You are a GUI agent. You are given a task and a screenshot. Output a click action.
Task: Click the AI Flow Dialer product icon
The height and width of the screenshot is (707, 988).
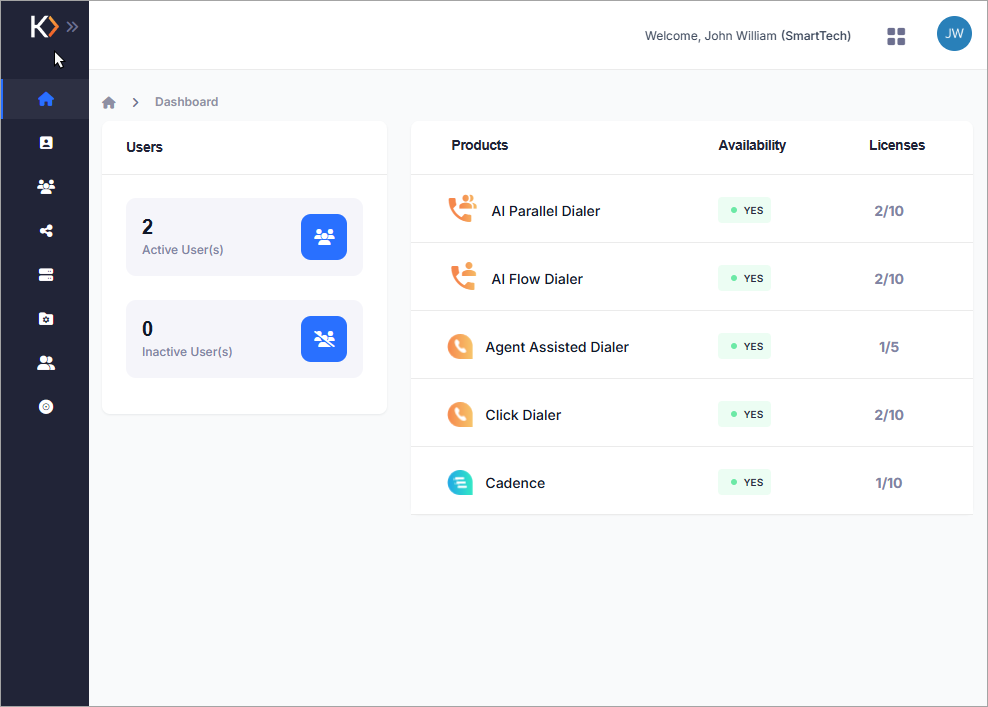coord(463,277)
